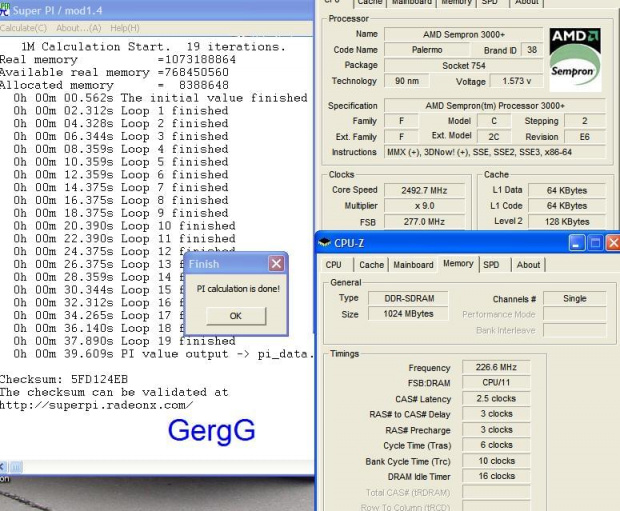
Task: Click the memory Frequency value 226.6 MHz
Action: click(x=496, y=367)
